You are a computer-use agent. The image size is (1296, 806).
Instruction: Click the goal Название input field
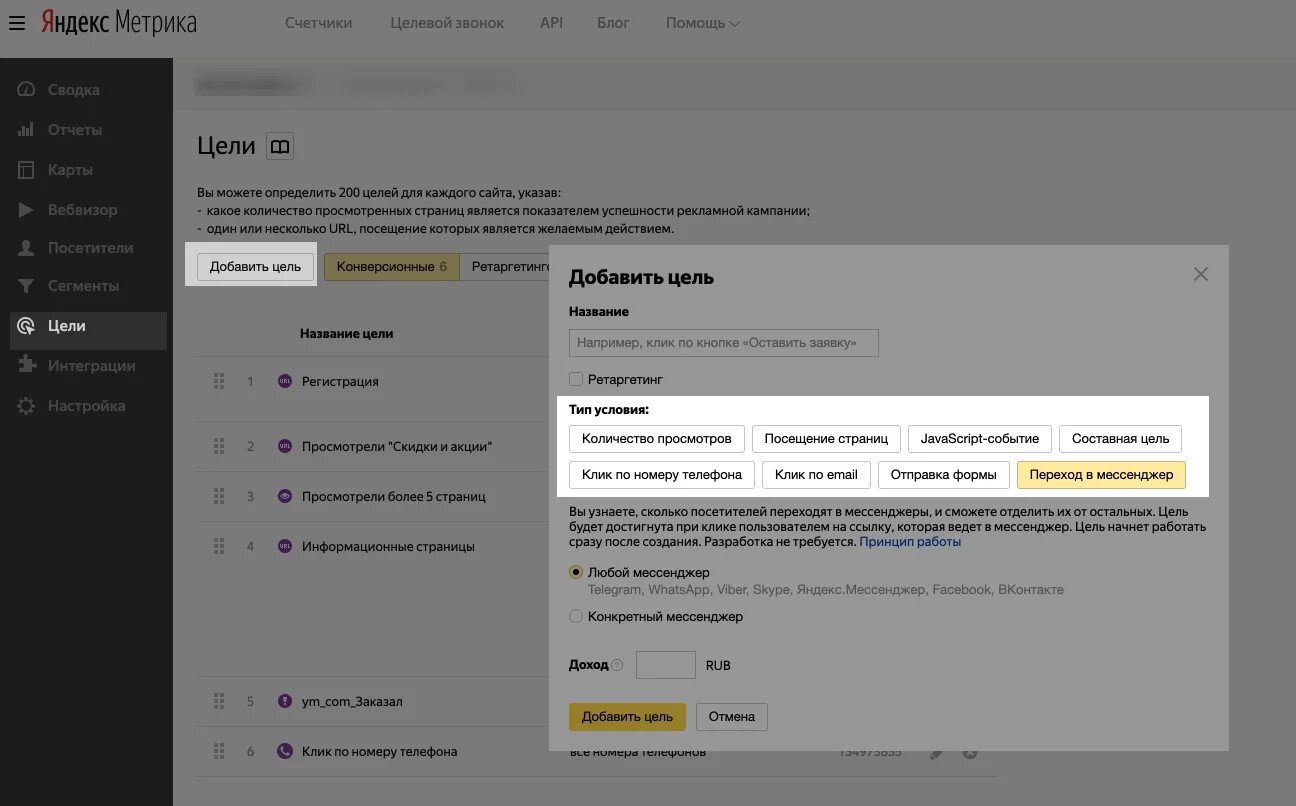tap(724, 343)
